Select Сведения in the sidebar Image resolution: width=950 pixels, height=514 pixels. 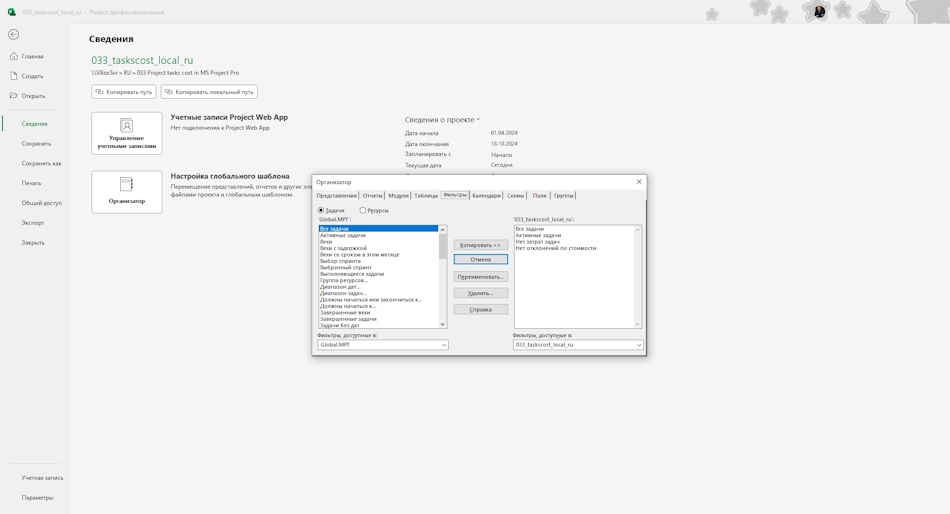[35, 124]
